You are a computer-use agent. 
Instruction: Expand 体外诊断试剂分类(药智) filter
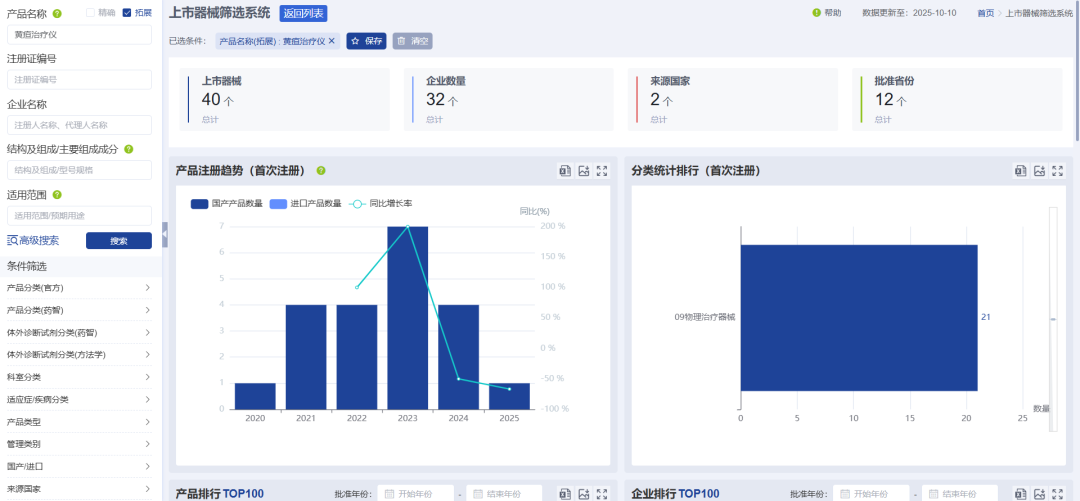click(x=79, y=332)
